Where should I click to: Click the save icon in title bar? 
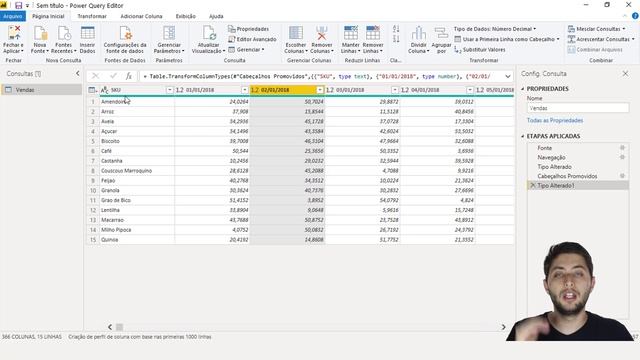click(18, 5)
